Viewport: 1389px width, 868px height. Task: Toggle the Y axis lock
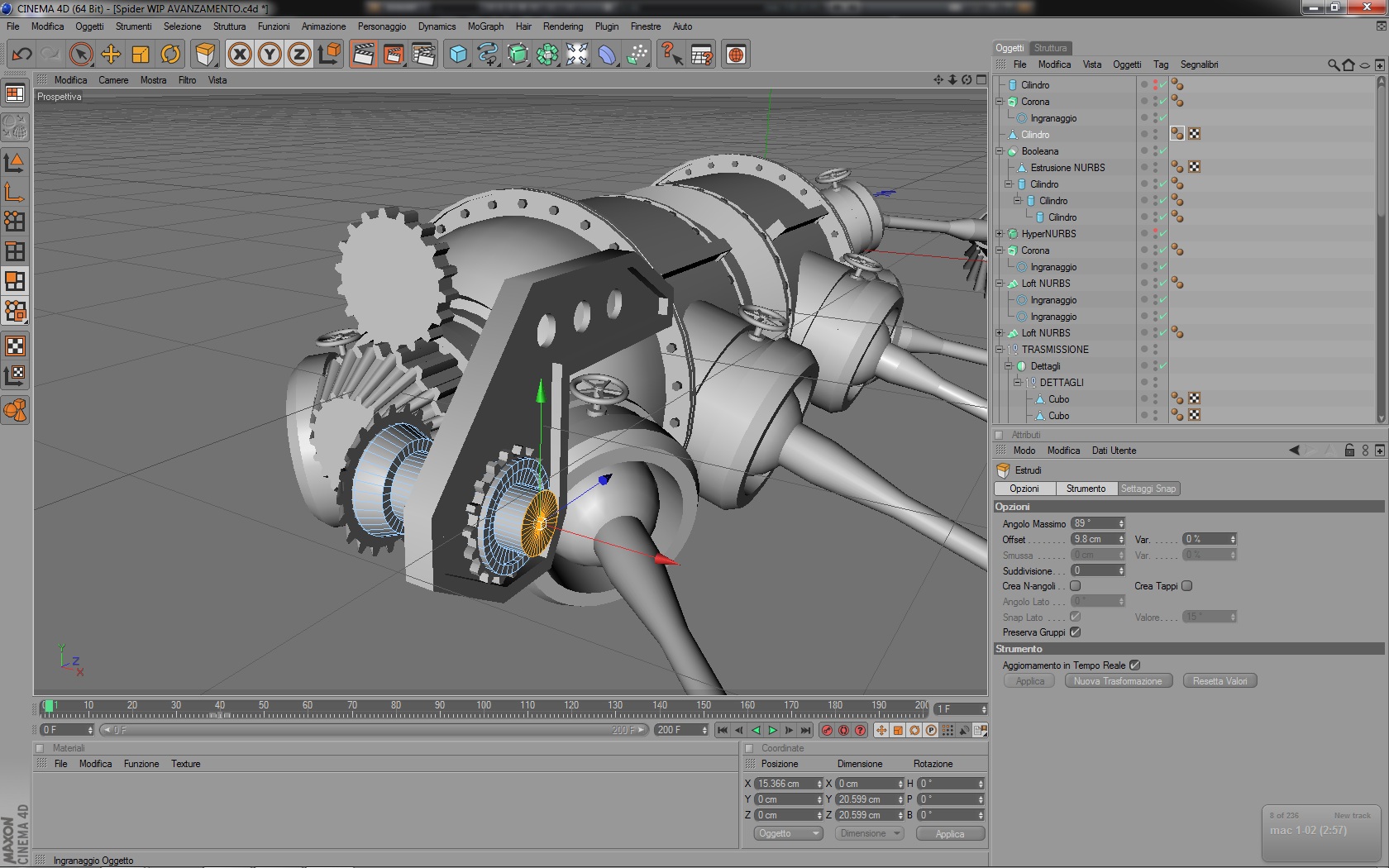click(270, 55)
